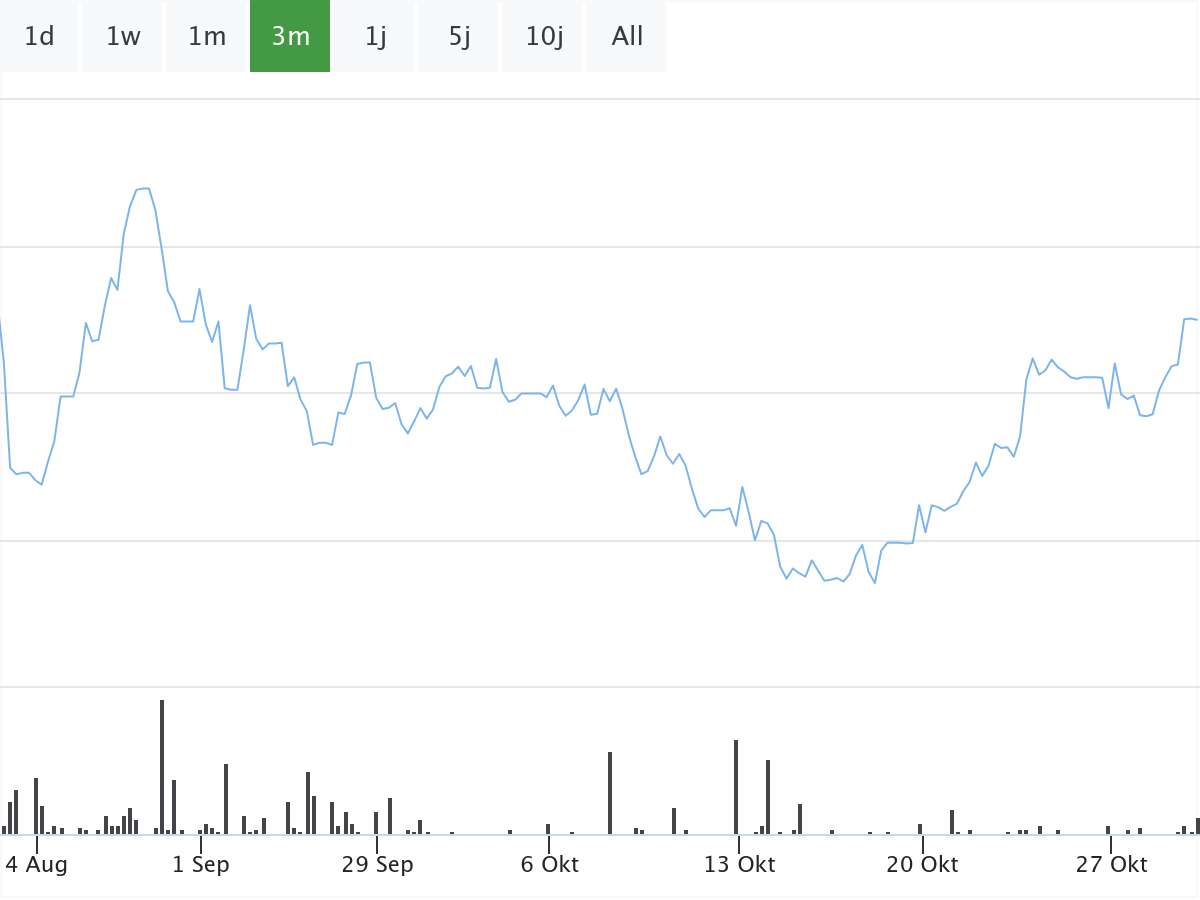The width and height of the screenshot is (1200, 900).
Task: Switch chart to 1j range
Action: (375, 36)
